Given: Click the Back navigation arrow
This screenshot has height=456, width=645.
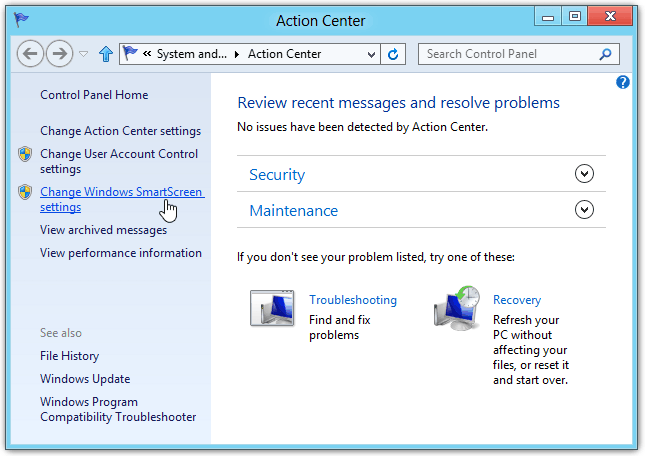Looking at the screenshot, I should 30,53.
